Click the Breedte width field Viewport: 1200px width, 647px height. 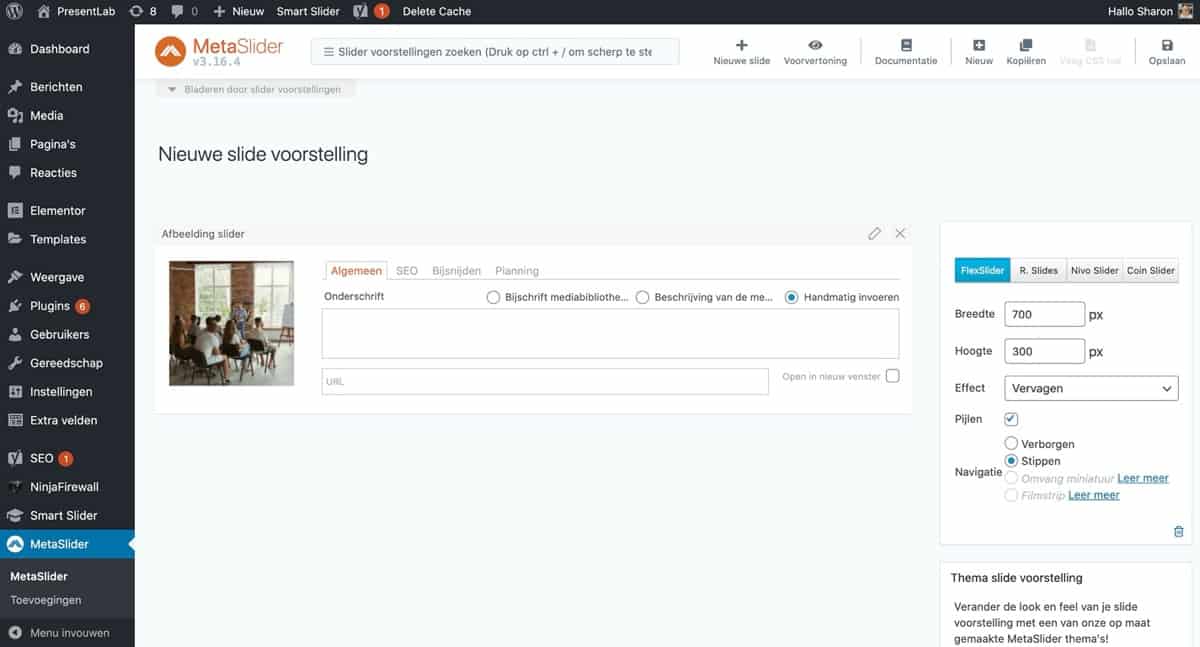coord(1044,314)
